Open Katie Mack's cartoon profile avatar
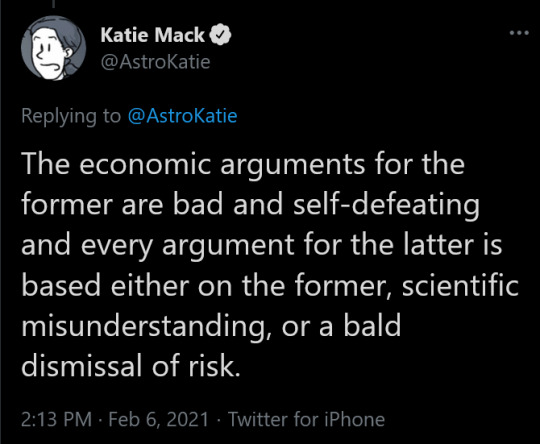 (53, 48)
